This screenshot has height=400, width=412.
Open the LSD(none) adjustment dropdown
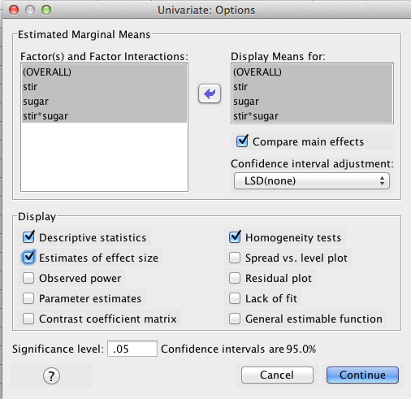[x=312, y=181]
